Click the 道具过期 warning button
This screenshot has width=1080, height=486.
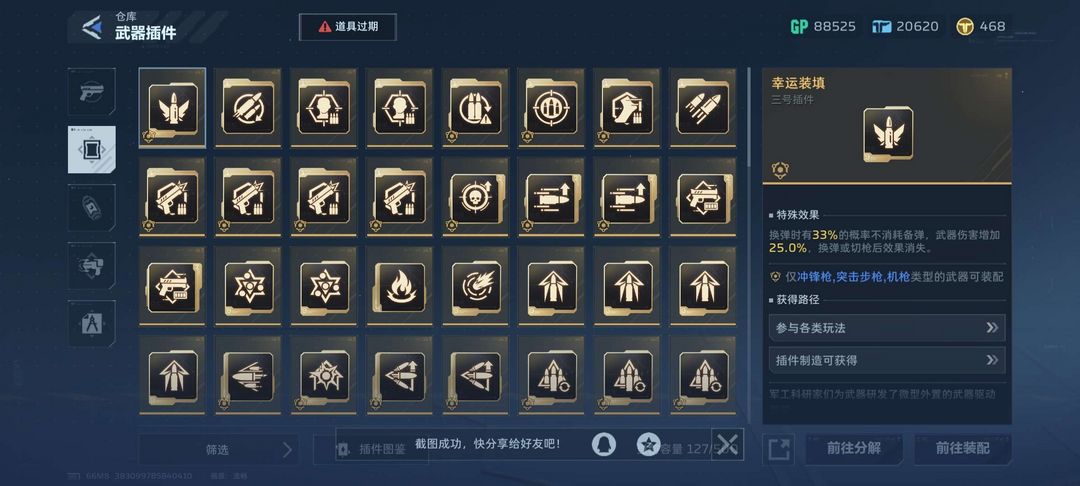pos(348,27)
